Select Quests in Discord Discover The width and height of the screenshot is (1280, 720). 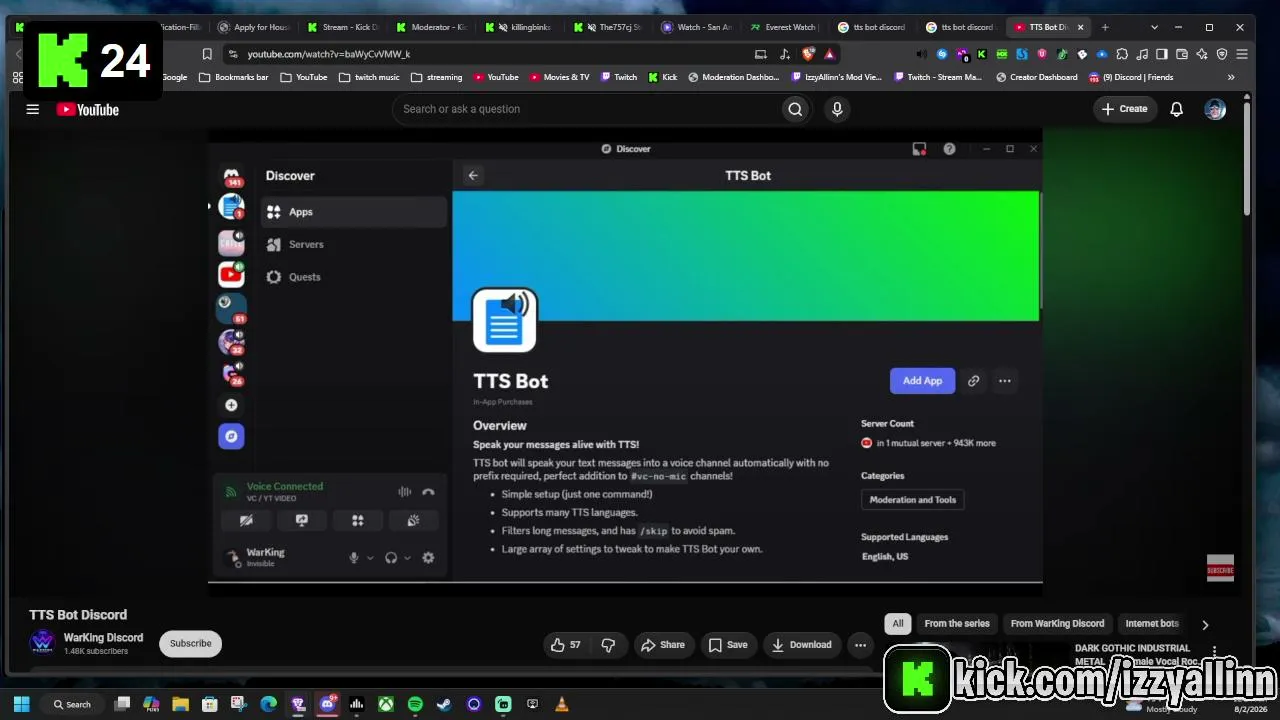tap(354, 277)
